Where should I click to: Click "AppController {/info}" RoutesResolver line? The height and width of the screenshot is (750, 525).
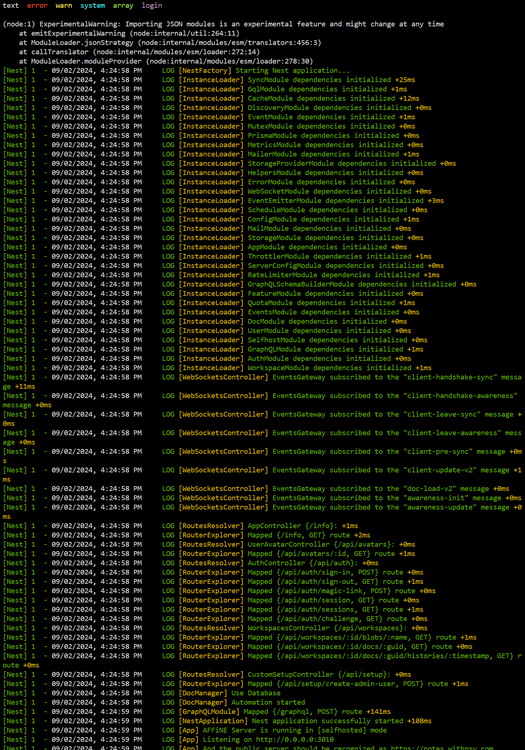click(x=302, y=526)
